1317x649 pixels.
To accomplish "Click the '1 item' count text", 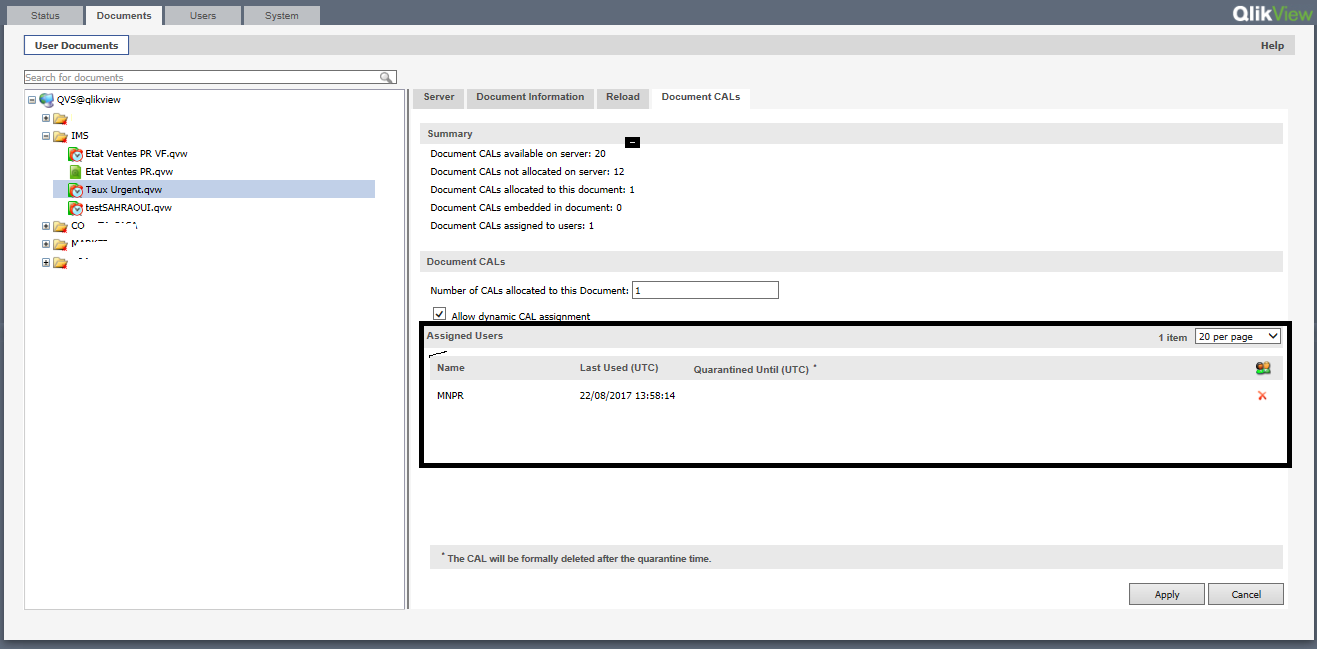I will [x=1173, y=338].
